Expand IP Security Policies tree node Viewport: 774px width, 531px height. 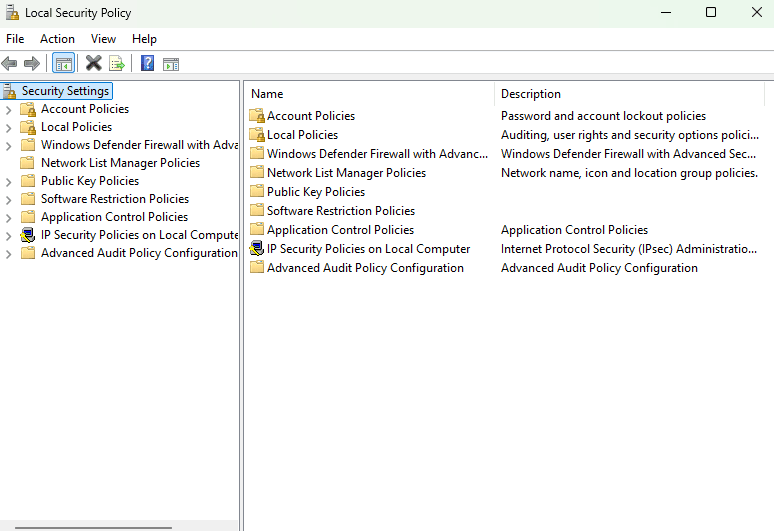pyautogui.click(x=8, y=236)
